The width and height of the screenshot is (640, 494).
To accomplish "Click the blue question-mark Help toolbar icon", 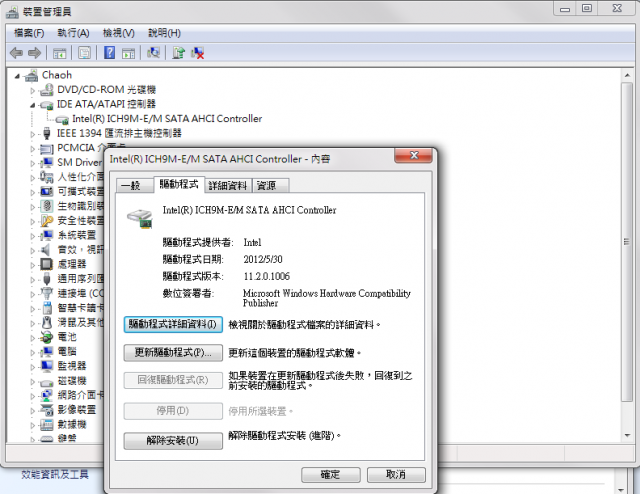I will [x=109, y=53].
